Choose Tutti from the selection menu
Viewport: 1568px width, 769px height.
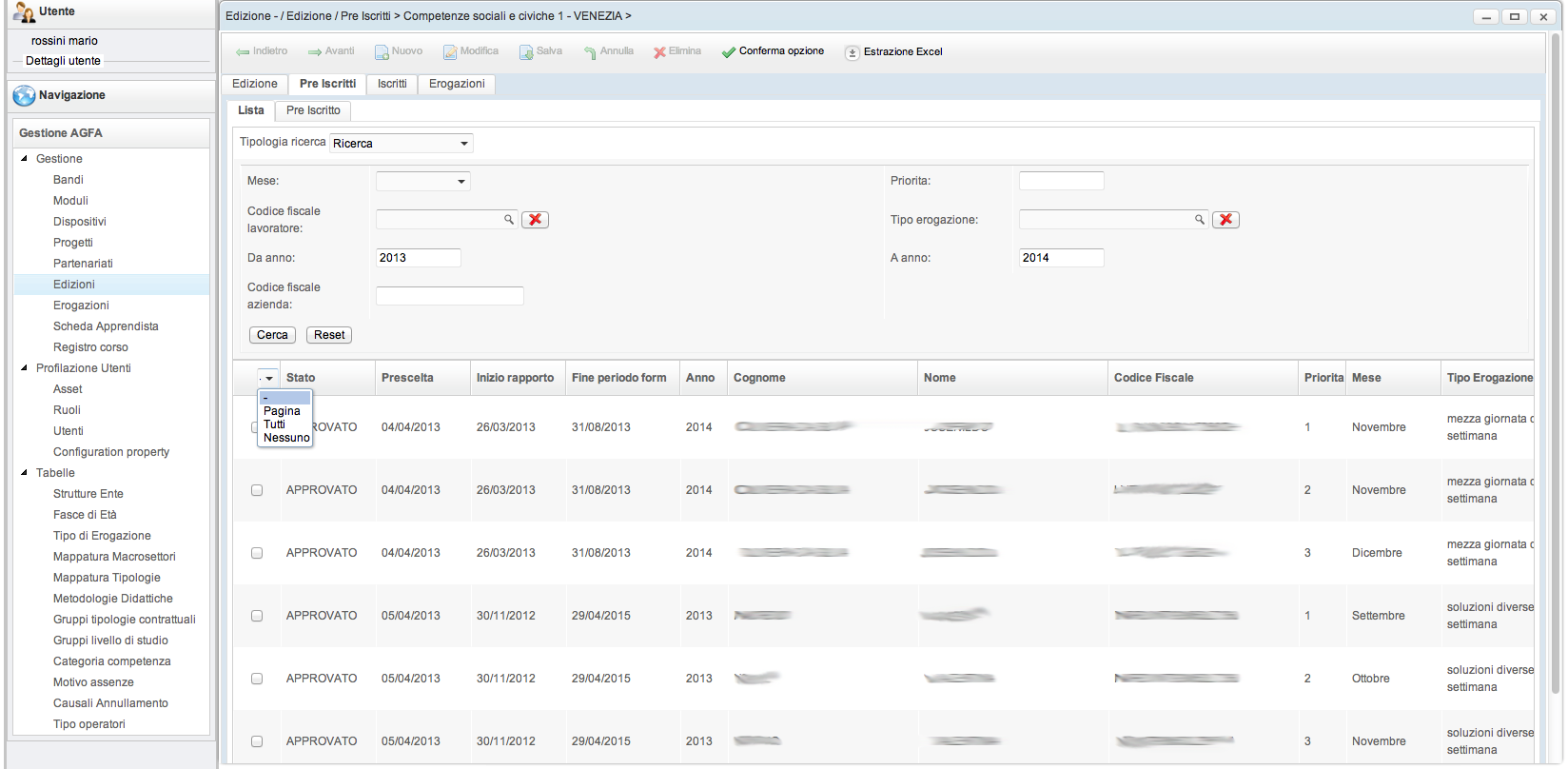point(275,424)
